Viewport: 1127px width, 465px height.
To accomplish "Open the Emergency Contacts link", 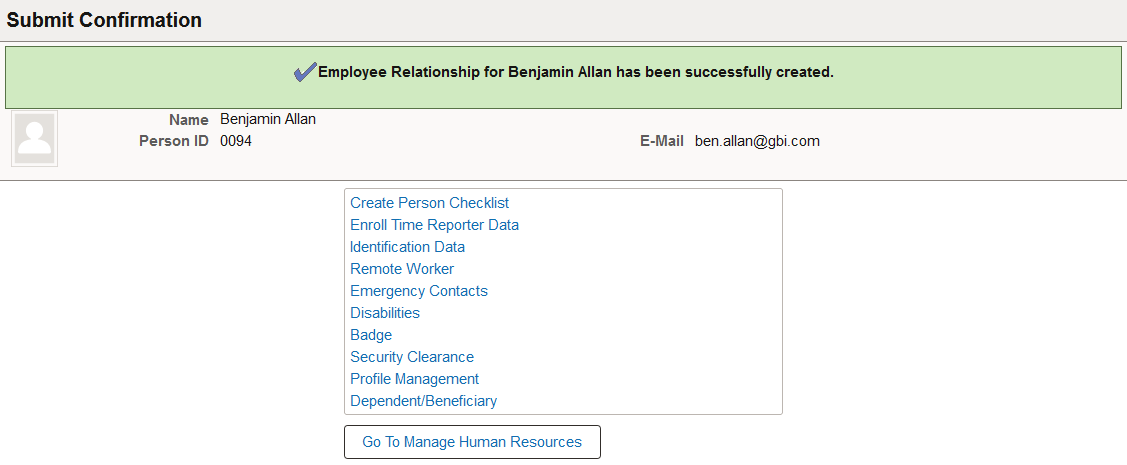I will [419, 291].
